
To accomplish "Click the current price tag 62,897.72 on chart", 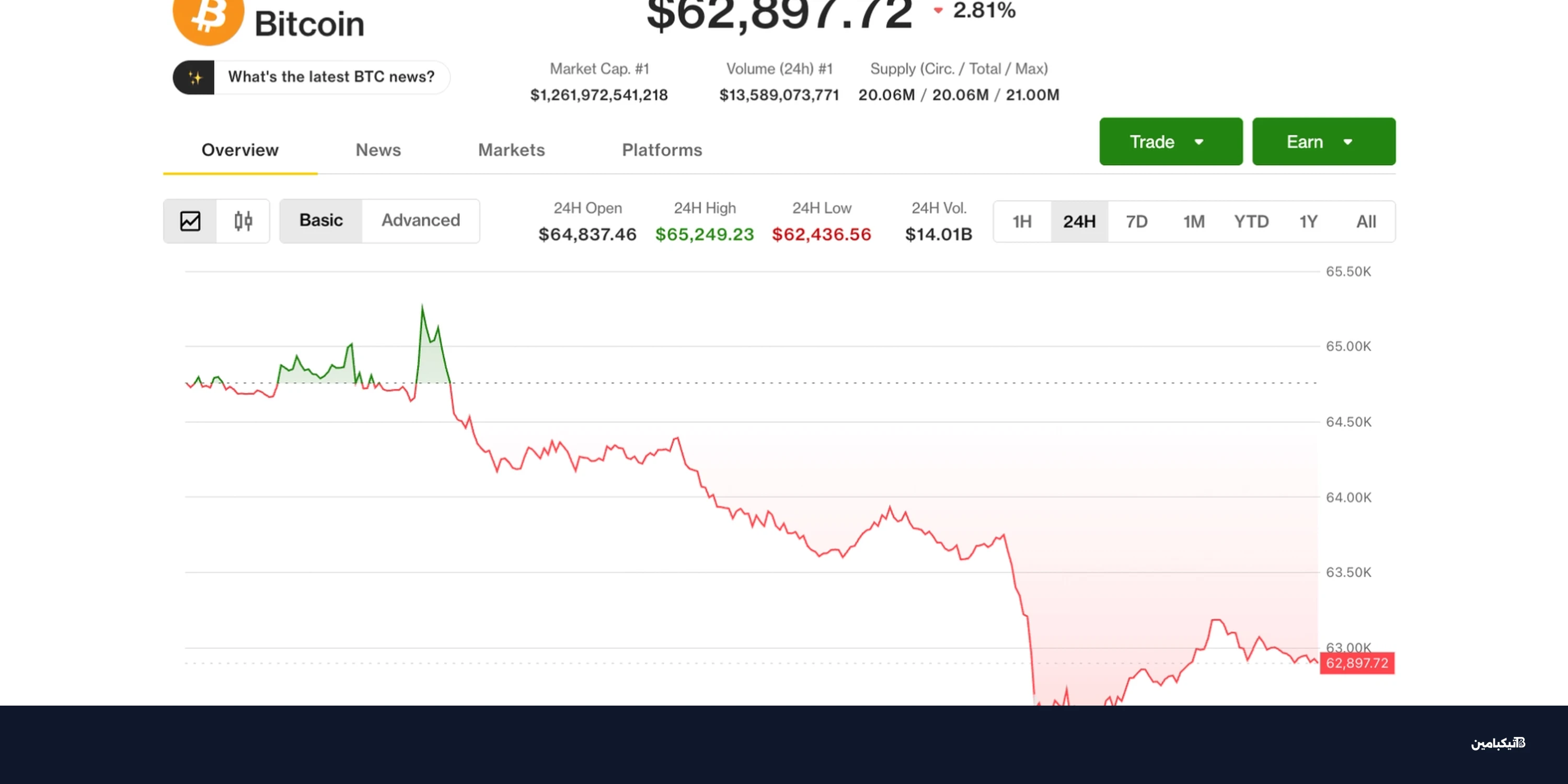I will coord(1357,663).
